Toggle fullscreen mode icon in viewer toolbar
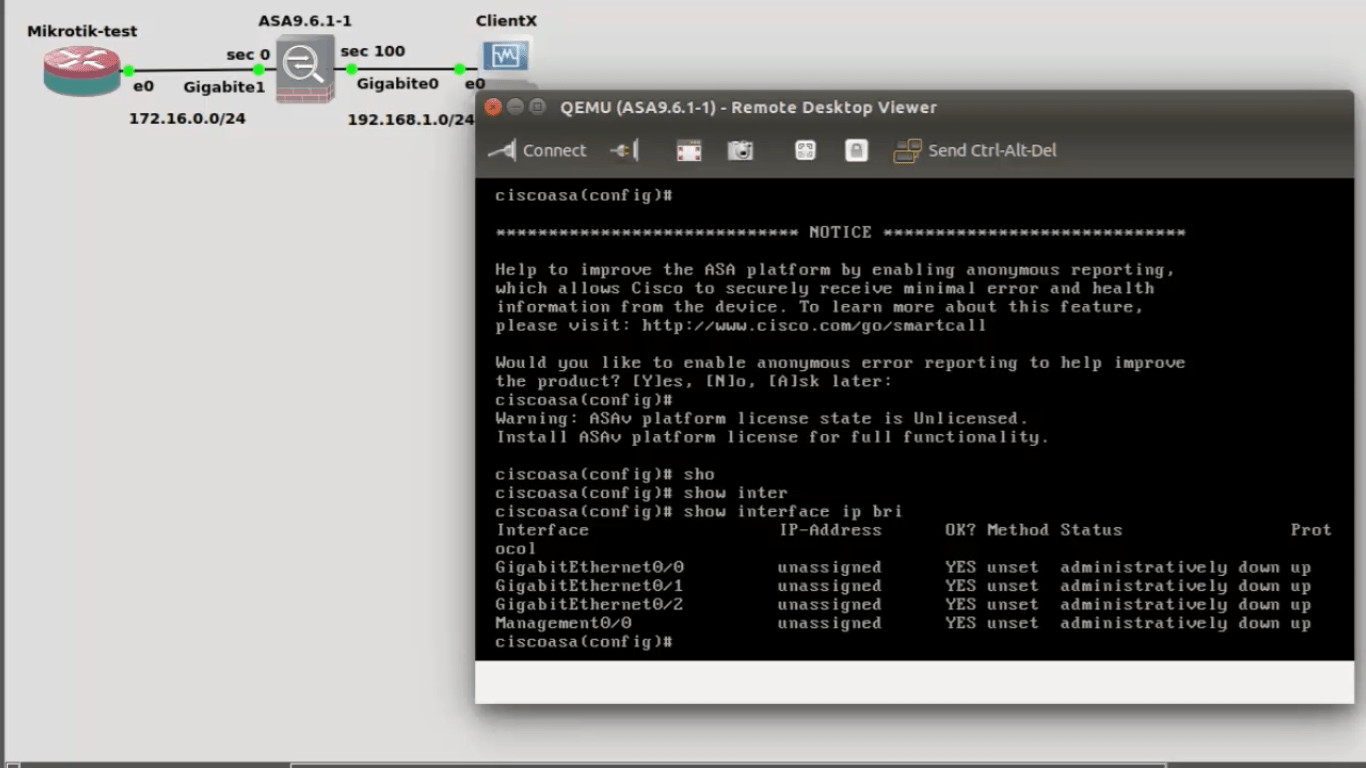 [x=689, y=150]
